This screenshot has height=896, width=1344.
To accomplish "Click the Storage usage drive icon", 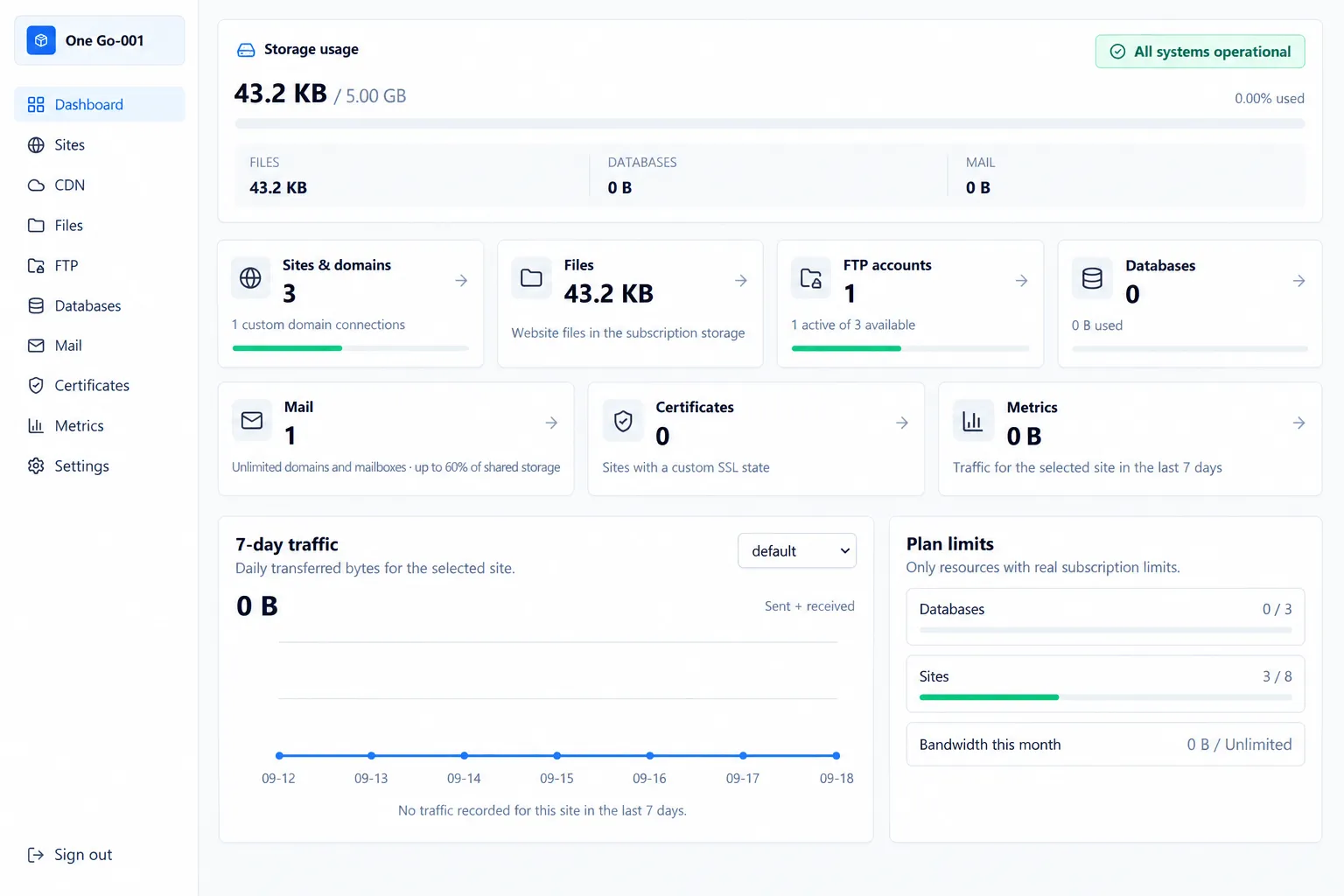I will pyautogui.click(x=246, y=50).
